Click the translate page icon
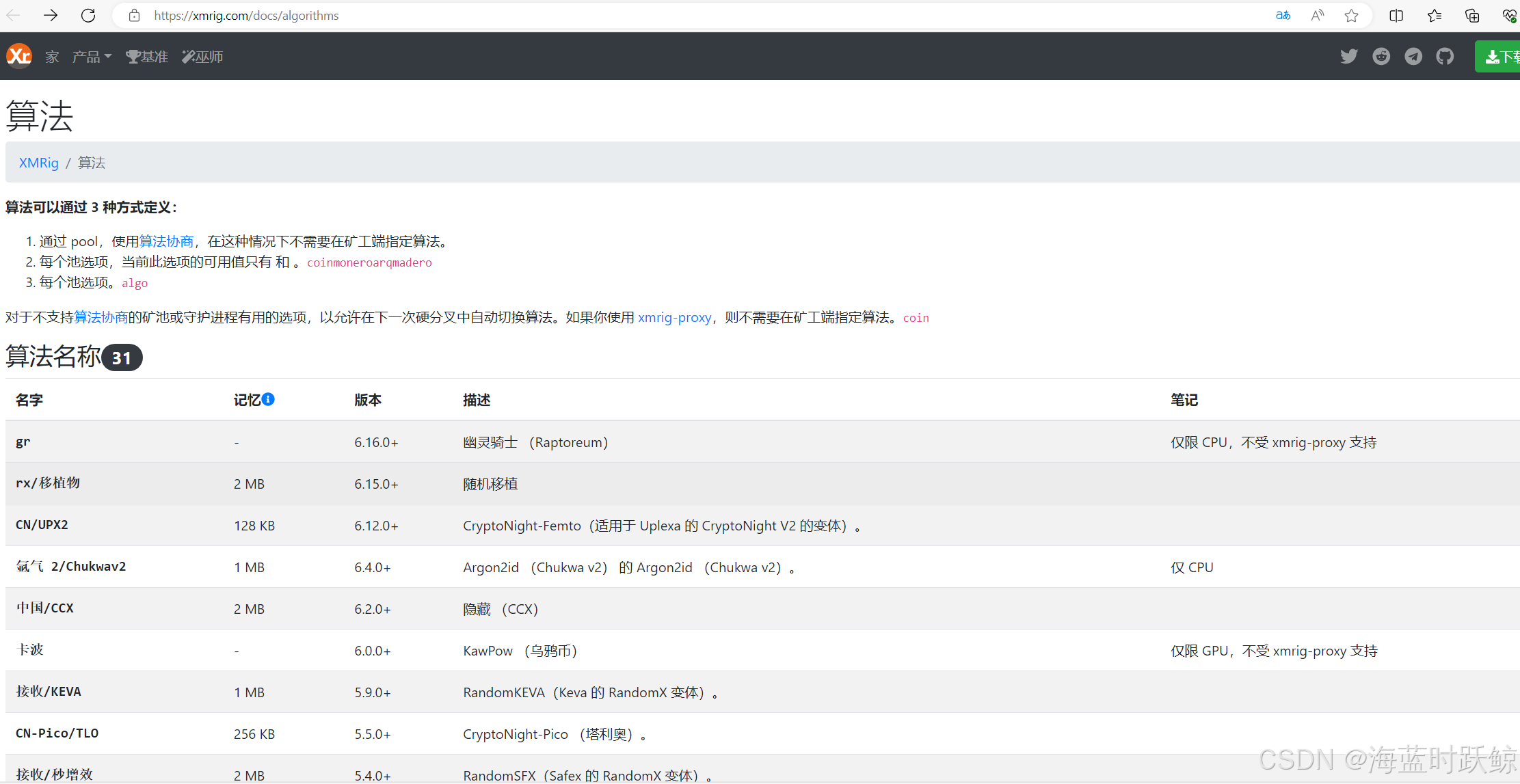 (1283, 15)
